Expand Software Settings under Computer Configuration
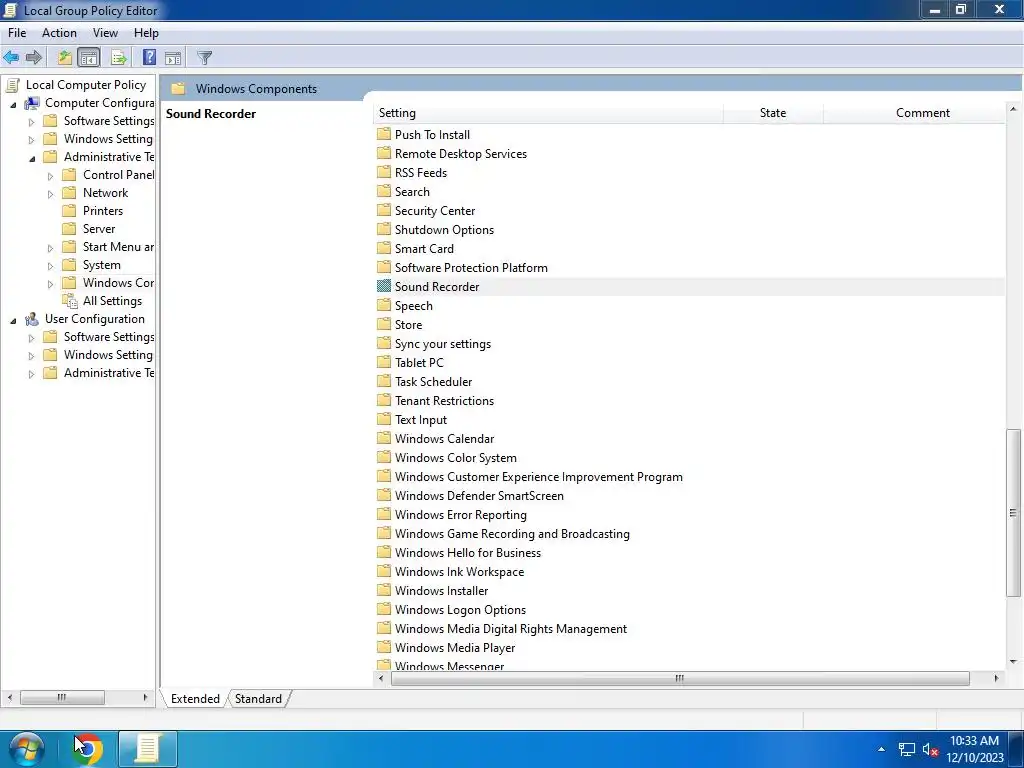Screen dimensions: 1024x768 pyautogui.click(x=31, y=121)
